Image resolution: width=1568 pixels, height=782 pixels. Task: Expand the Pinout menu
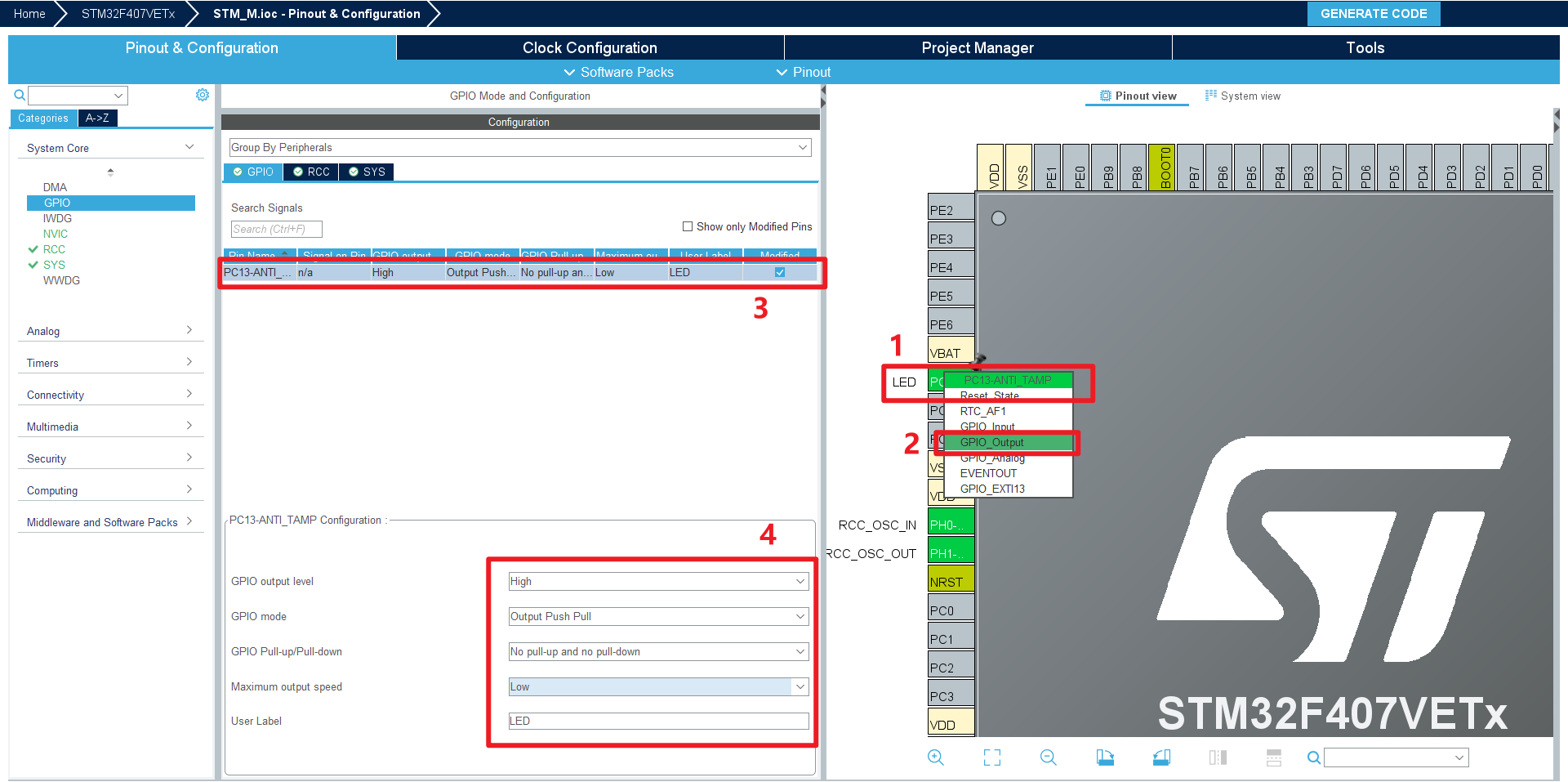804,72
